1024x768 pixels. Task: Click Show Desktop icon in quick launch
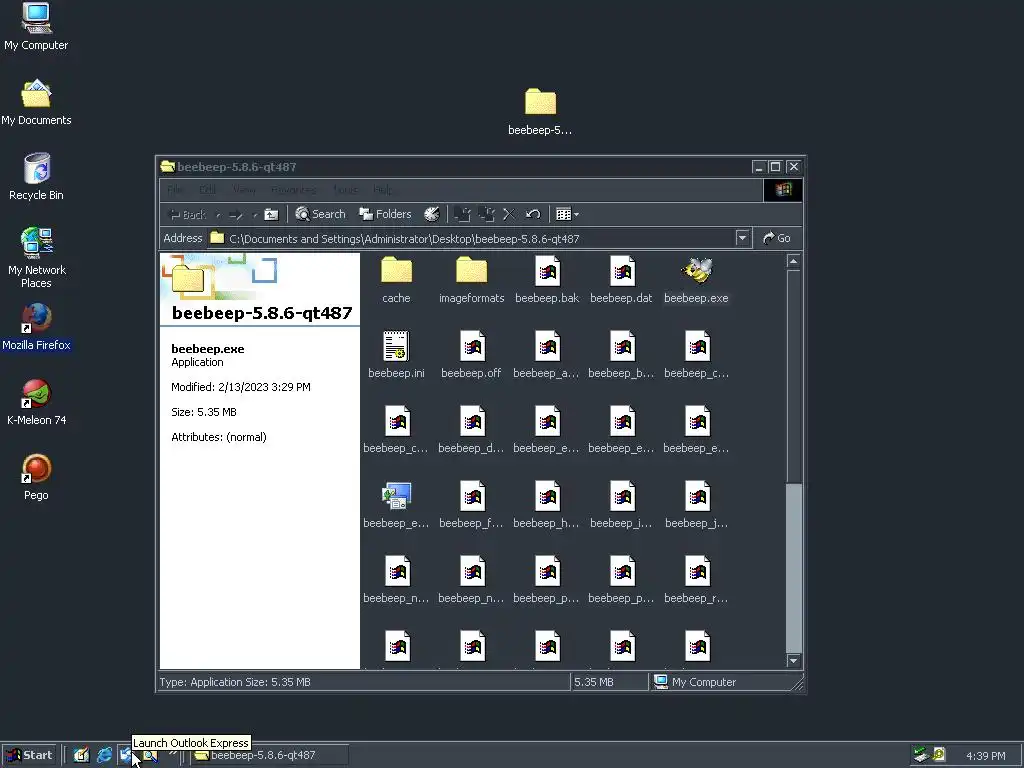(x=81, y=755)
